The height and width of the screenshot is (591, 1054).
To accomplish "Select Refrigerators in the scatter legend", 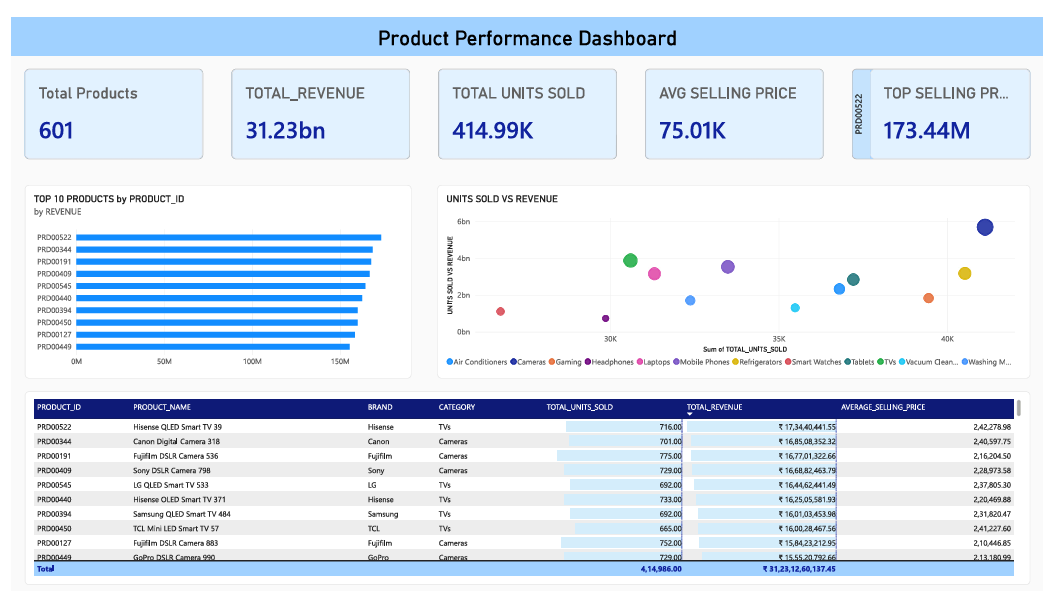I will pyautogui.click(x=757, y=362).
